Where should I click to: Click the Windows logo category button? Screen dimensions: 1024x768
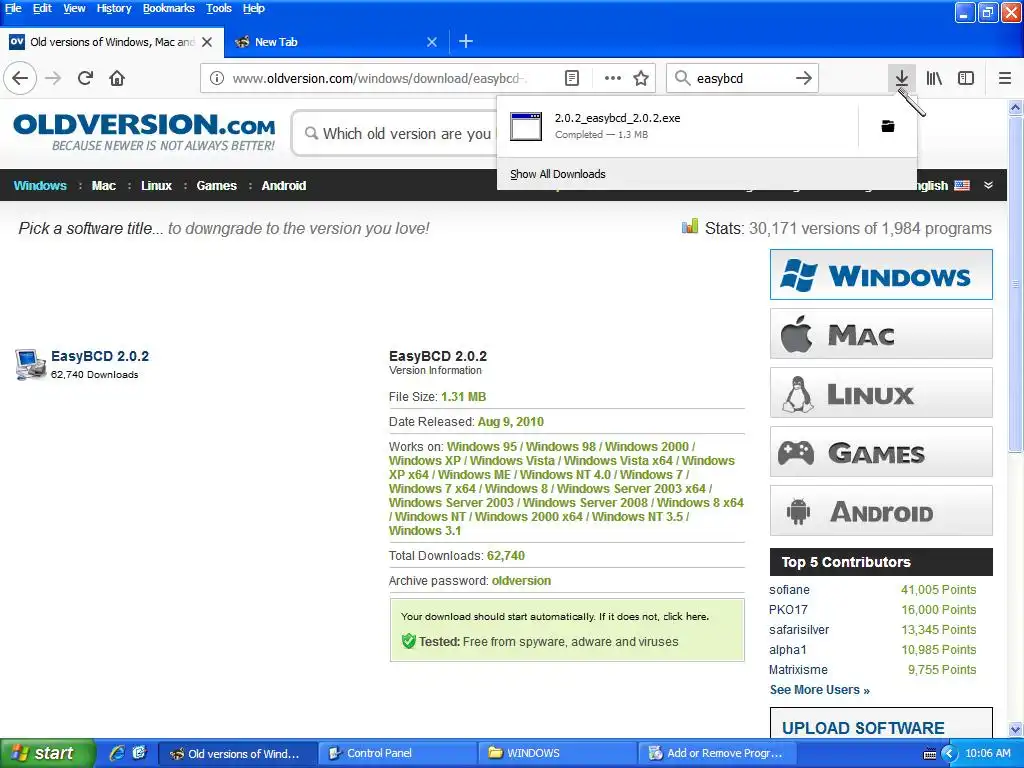pyautogui.click(x=881, y=274)
